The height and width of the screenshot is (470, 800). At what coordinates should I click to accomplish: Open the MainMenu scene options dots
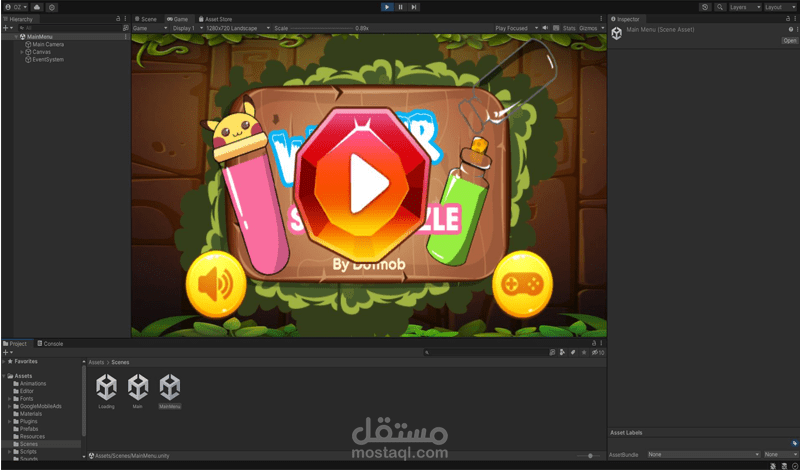tap(126, 37)
